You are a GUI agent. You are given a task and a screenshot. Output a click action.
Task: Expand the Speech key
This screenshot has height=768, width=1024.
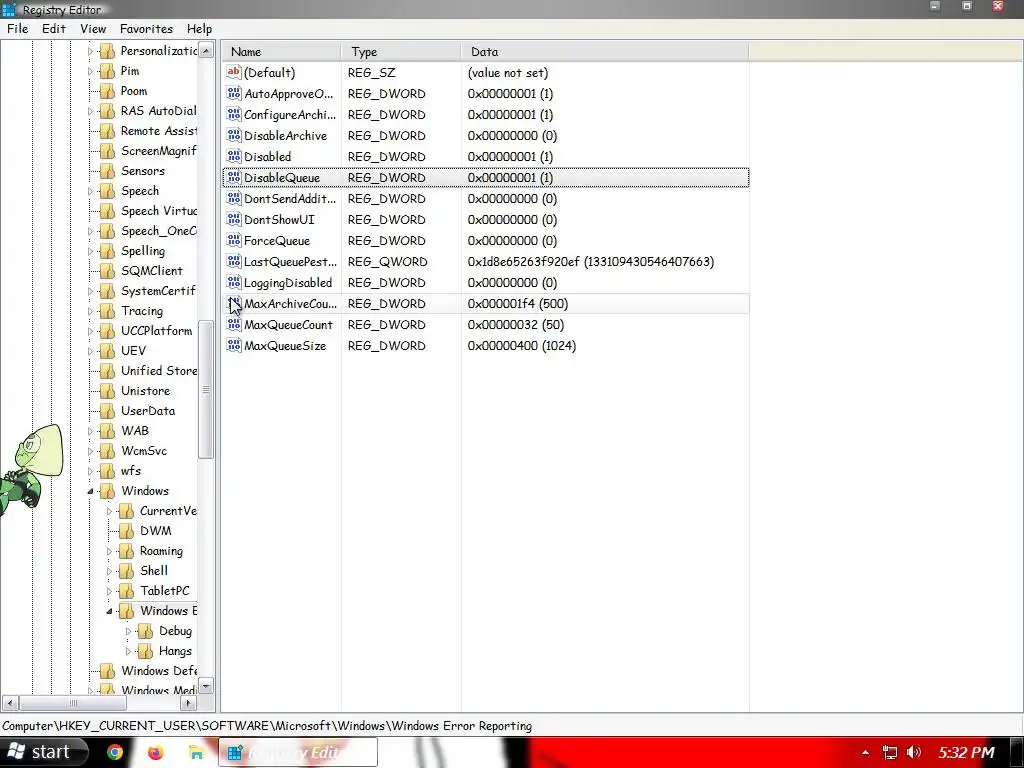click(90, 191)
